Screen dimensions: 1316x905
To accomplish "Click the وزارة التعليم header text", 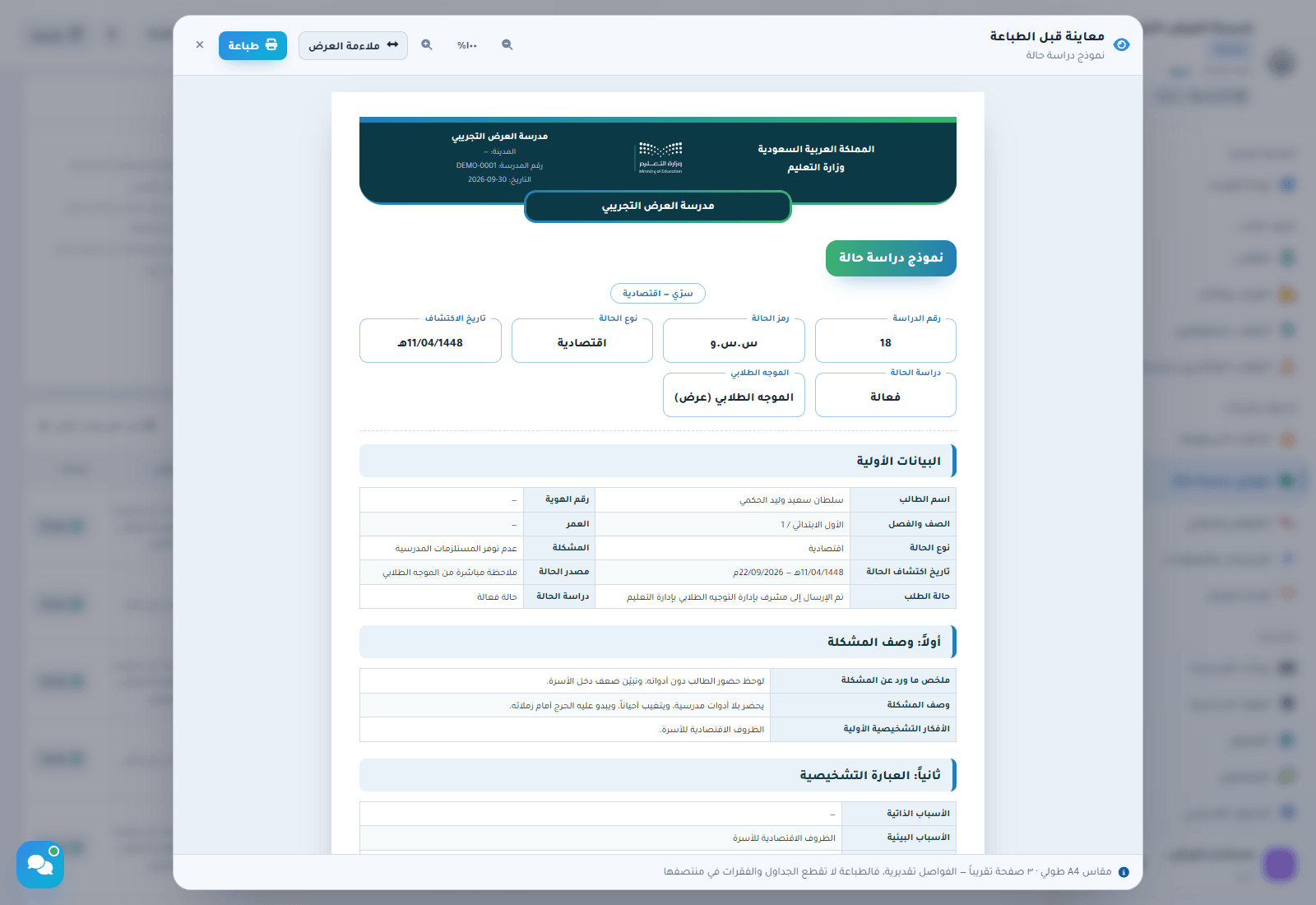I will point(816,168).
